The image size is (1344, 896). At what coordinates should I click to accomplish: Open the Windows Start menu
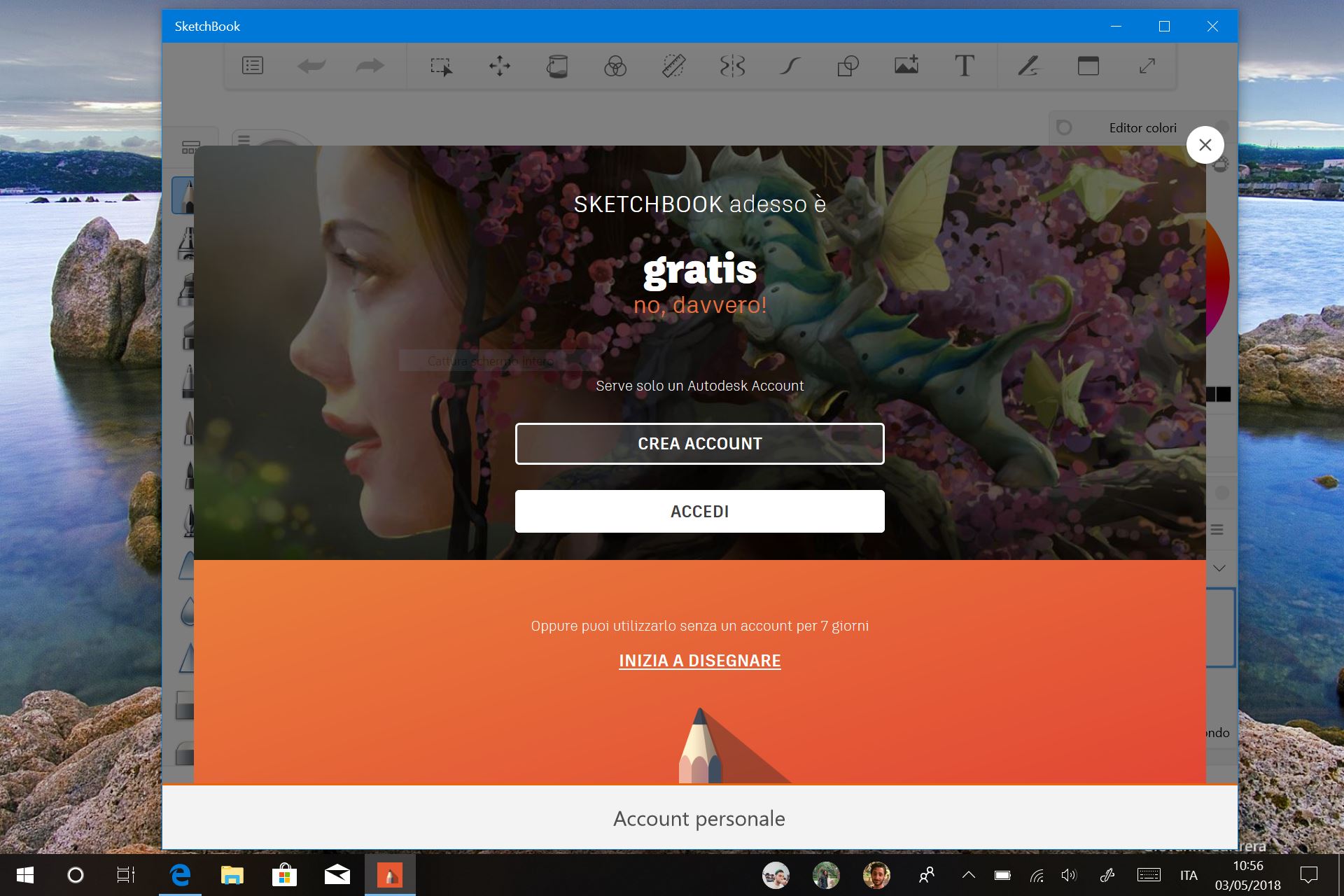pos(25,875)
